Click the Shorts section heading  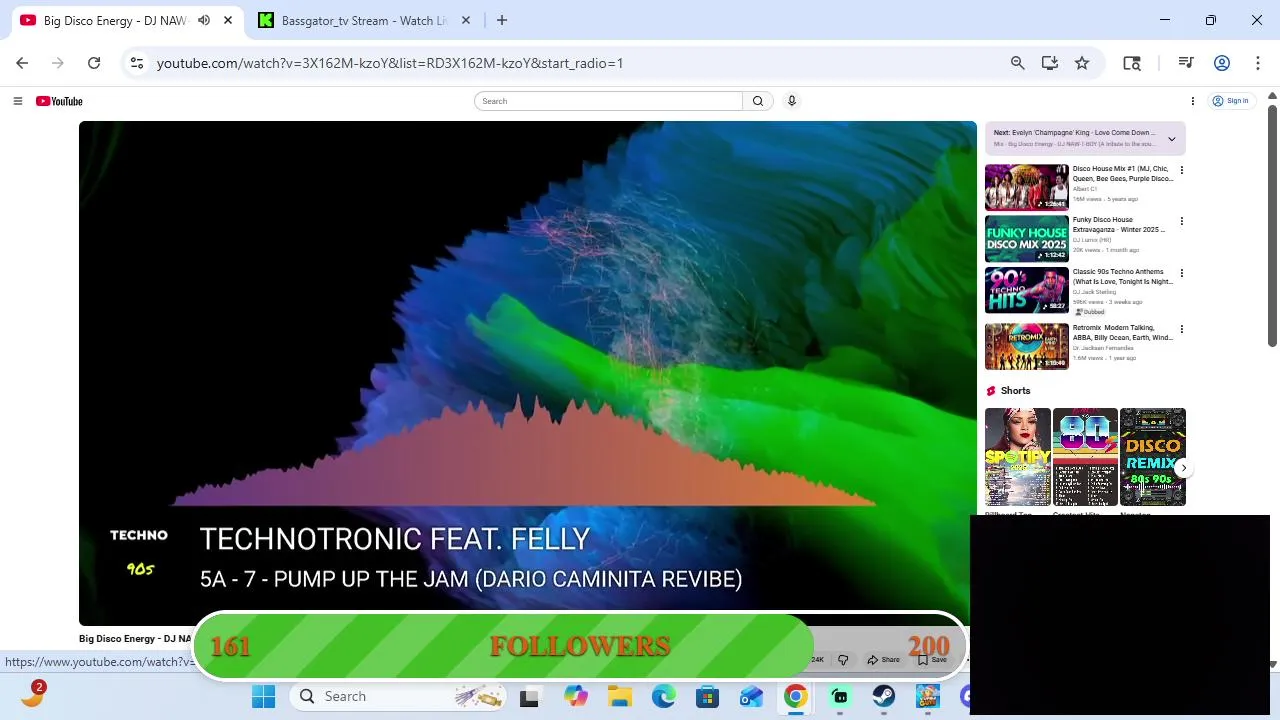coord(1015,391)
